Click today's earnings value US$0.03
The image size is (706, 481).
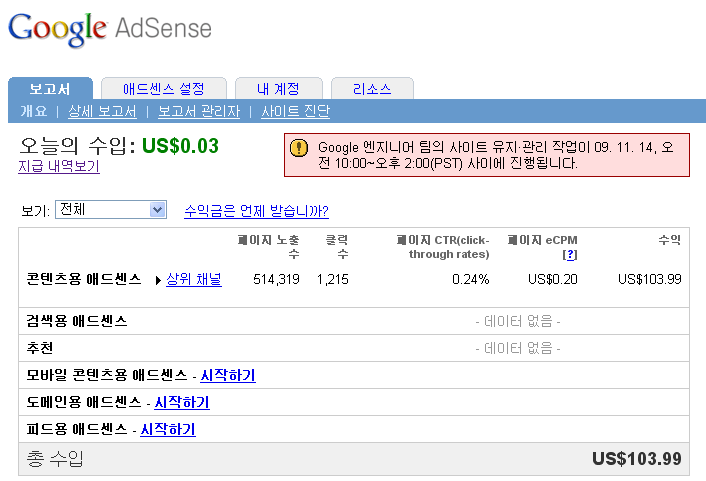180,146
